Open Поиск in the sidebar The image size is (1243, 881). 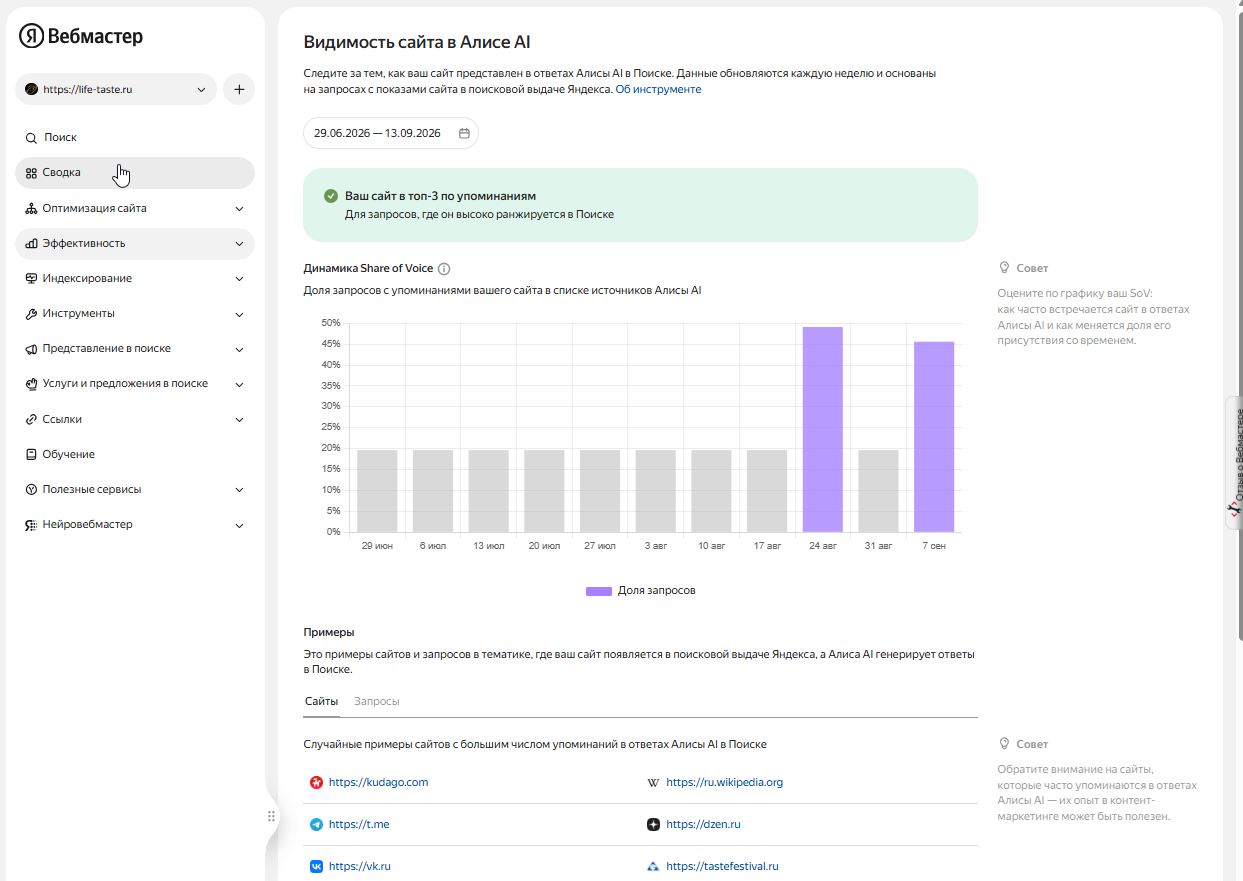[135, 137]
